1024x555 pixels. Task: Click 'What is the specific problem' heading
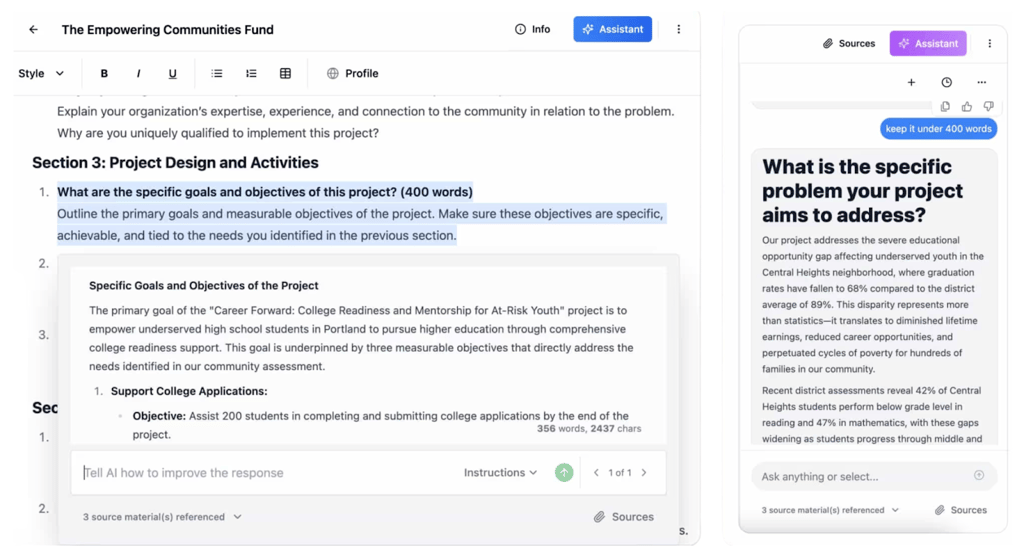point(862,191)
